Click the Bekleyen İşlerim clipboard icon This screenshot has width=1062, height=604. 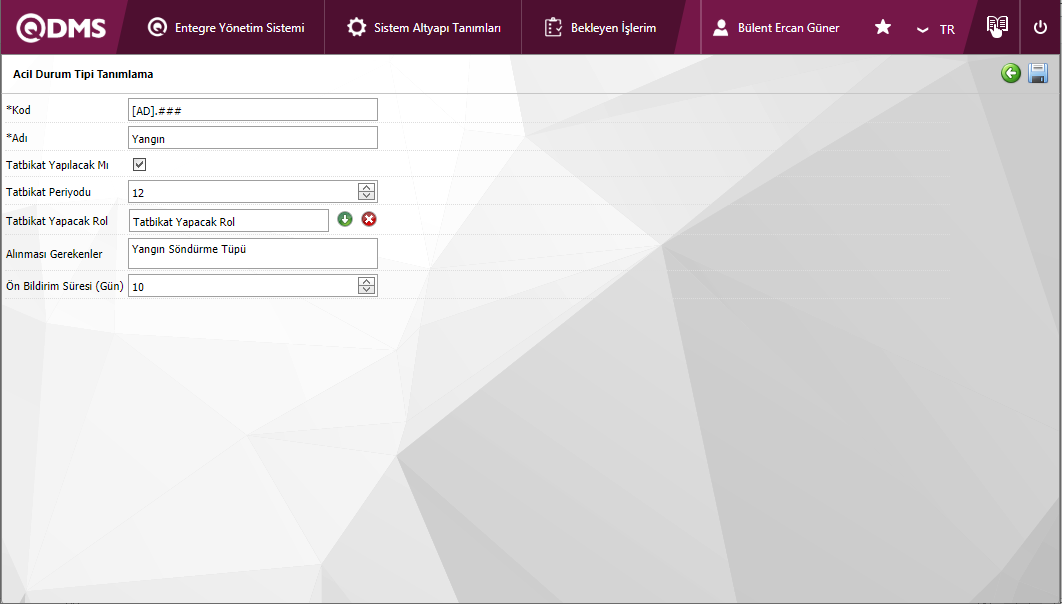point(553,27)
